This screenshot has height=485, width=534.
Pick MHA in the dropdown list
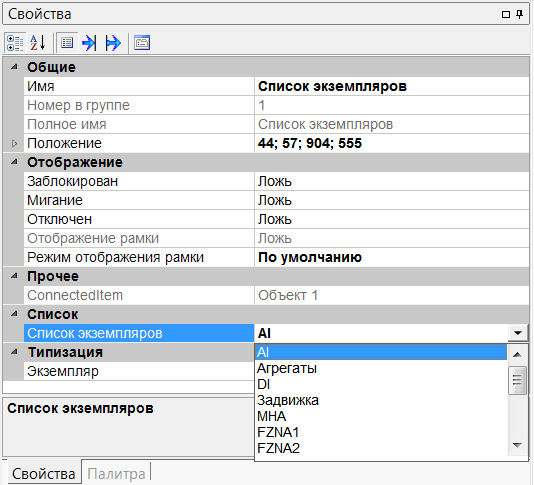click(381, 416)
